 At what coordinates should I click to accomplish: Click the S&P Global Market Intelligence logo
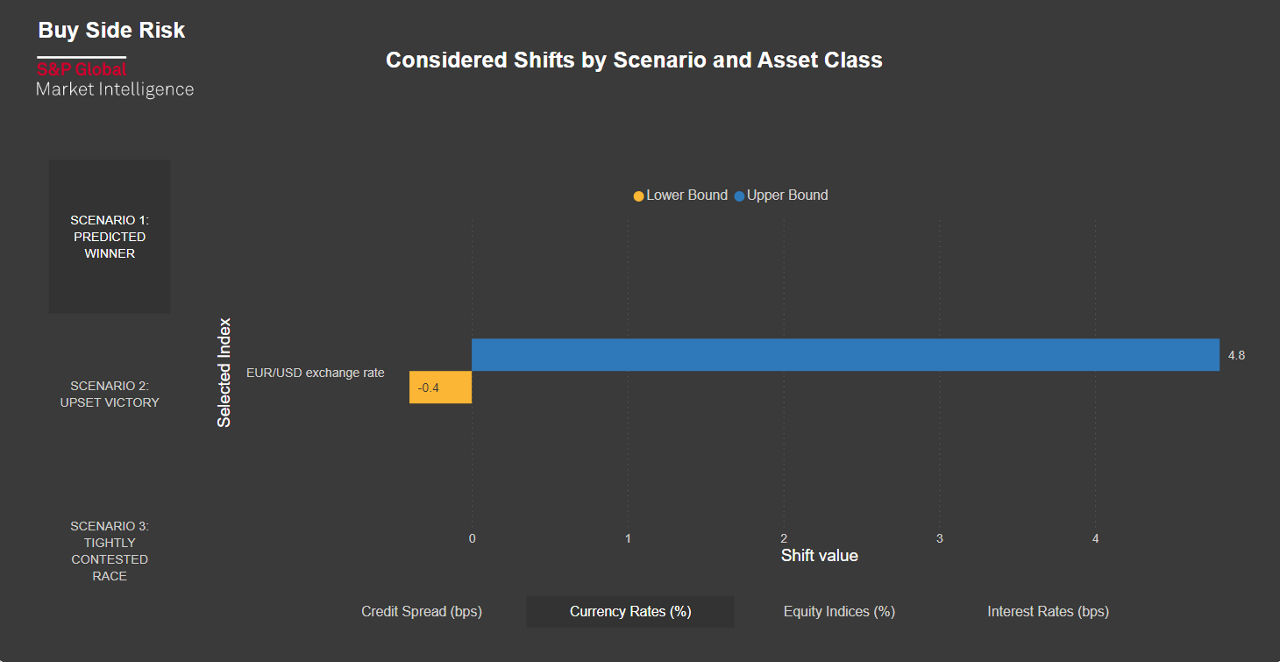[x=114, y=80]
